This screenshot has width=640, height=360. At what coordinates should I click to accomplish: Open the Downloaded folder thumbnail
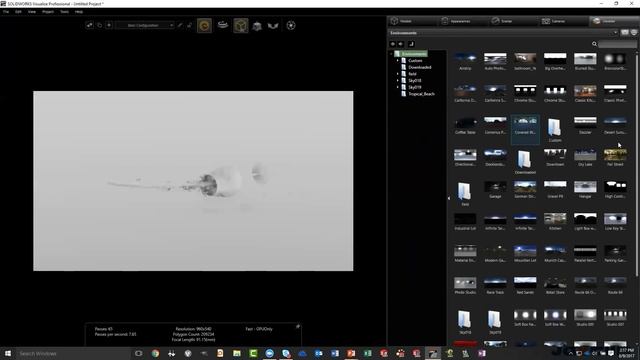coord(525,162)
